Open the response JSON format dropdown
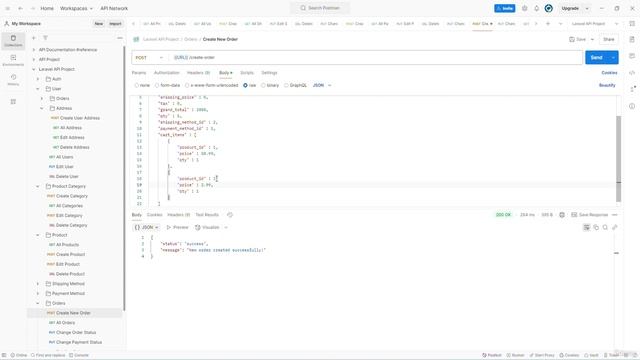This screenshot has height=360, width=640. point(146,227)
